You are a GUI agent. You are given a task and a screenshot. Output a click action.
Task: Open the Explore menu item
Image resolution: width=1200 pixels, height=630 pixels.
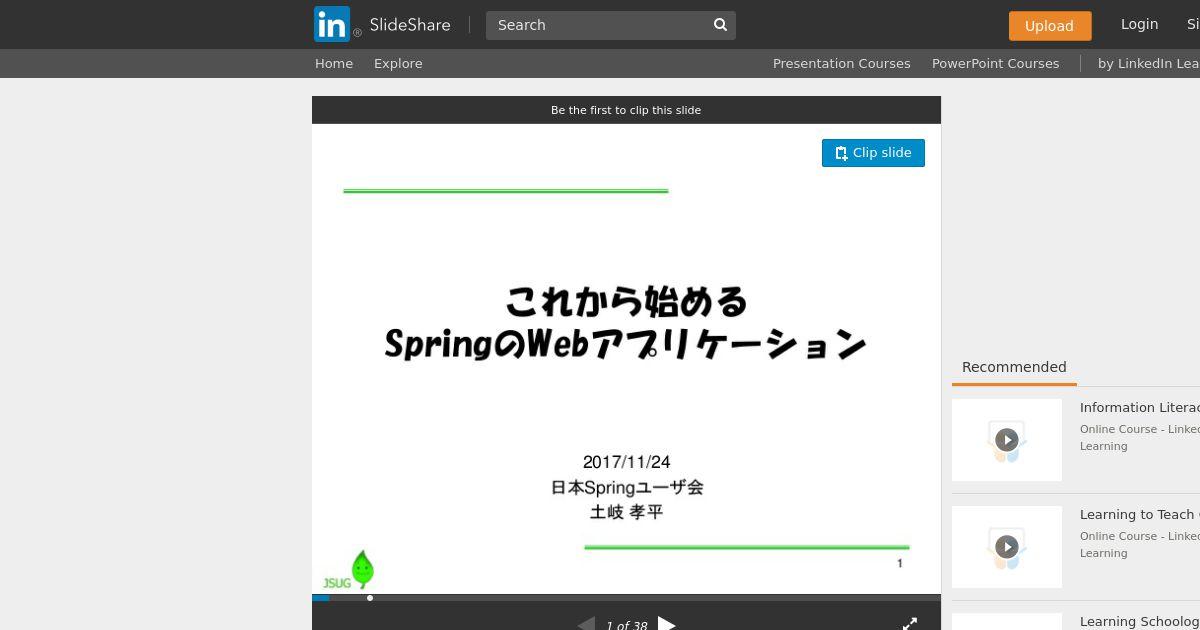click(398, 63)
